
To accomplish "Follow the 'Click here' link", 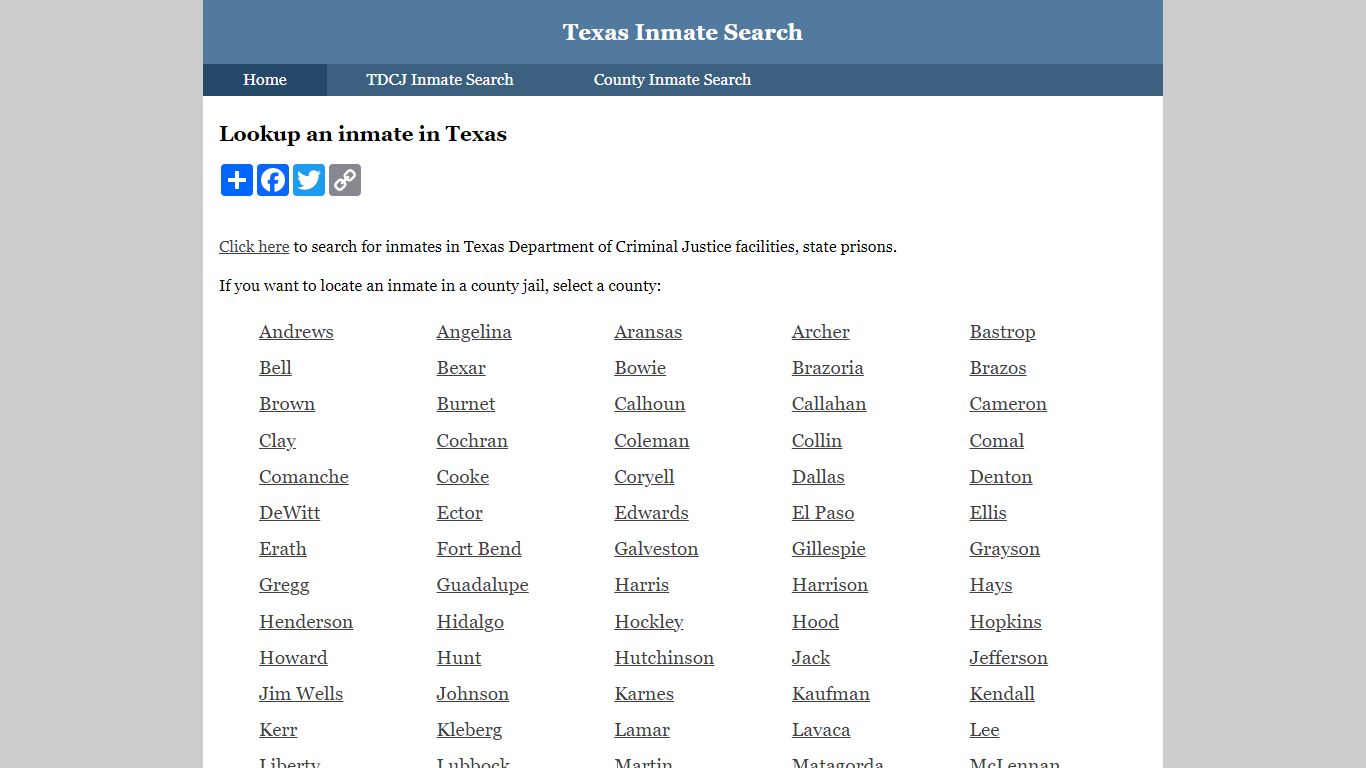I will pyautogui.click(x=254, y=247).
